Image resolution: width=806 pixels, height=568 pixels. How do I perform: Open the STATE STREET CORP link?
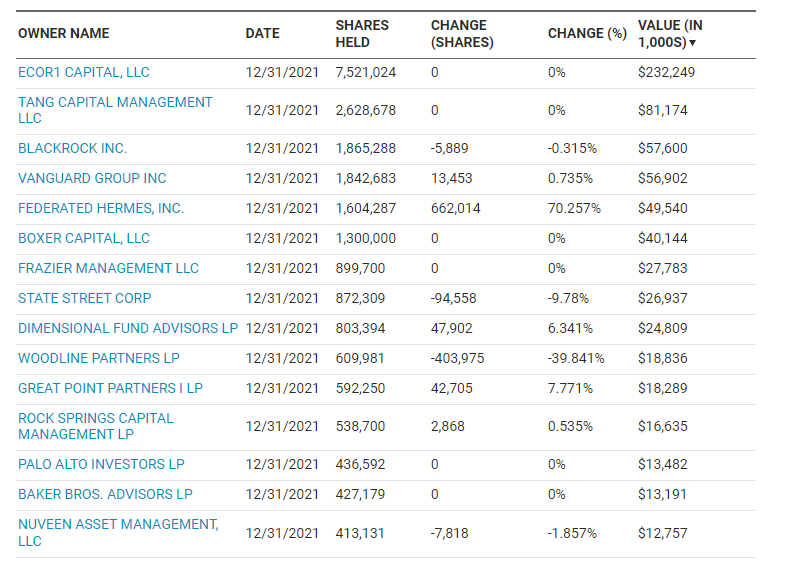click(x=84, y=298)
